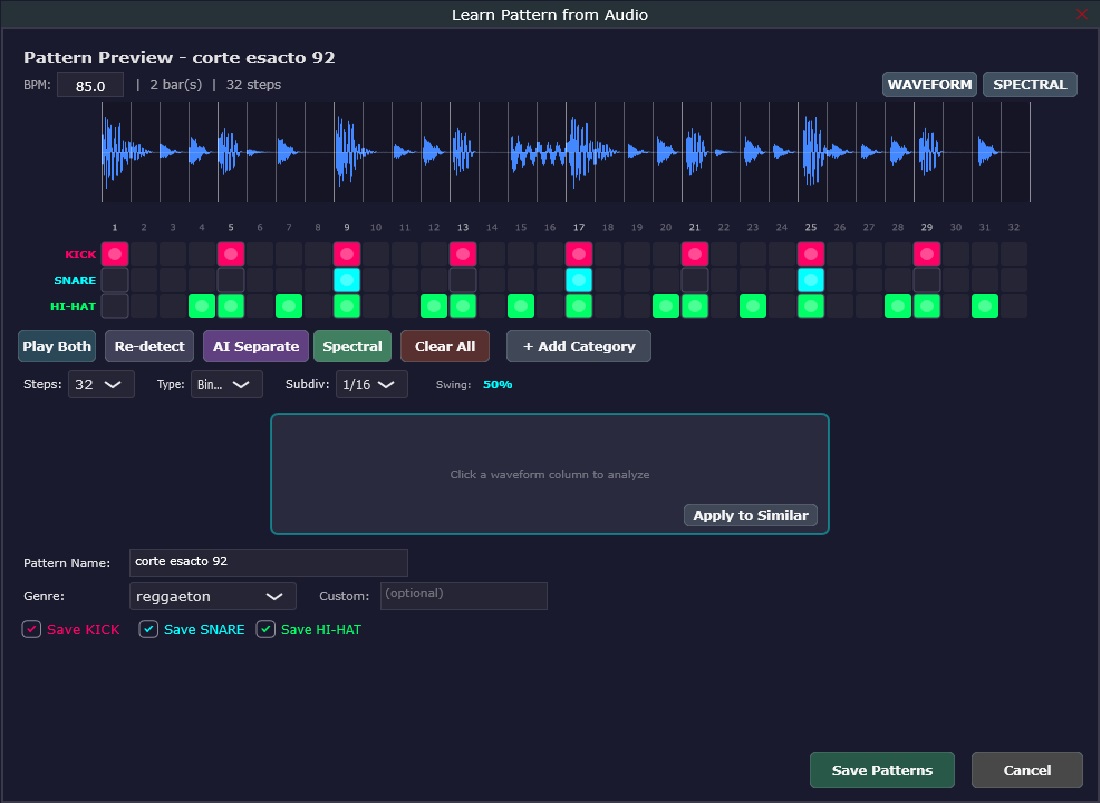Switch to WAVEFORM view

pos(930,84)
